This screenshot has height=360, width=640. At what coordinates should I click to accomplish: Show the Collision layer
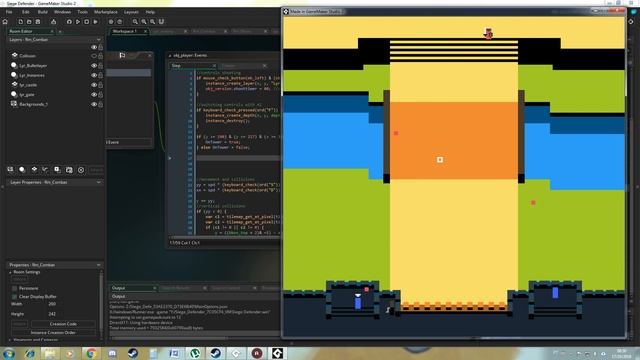[x=94, y=56]
